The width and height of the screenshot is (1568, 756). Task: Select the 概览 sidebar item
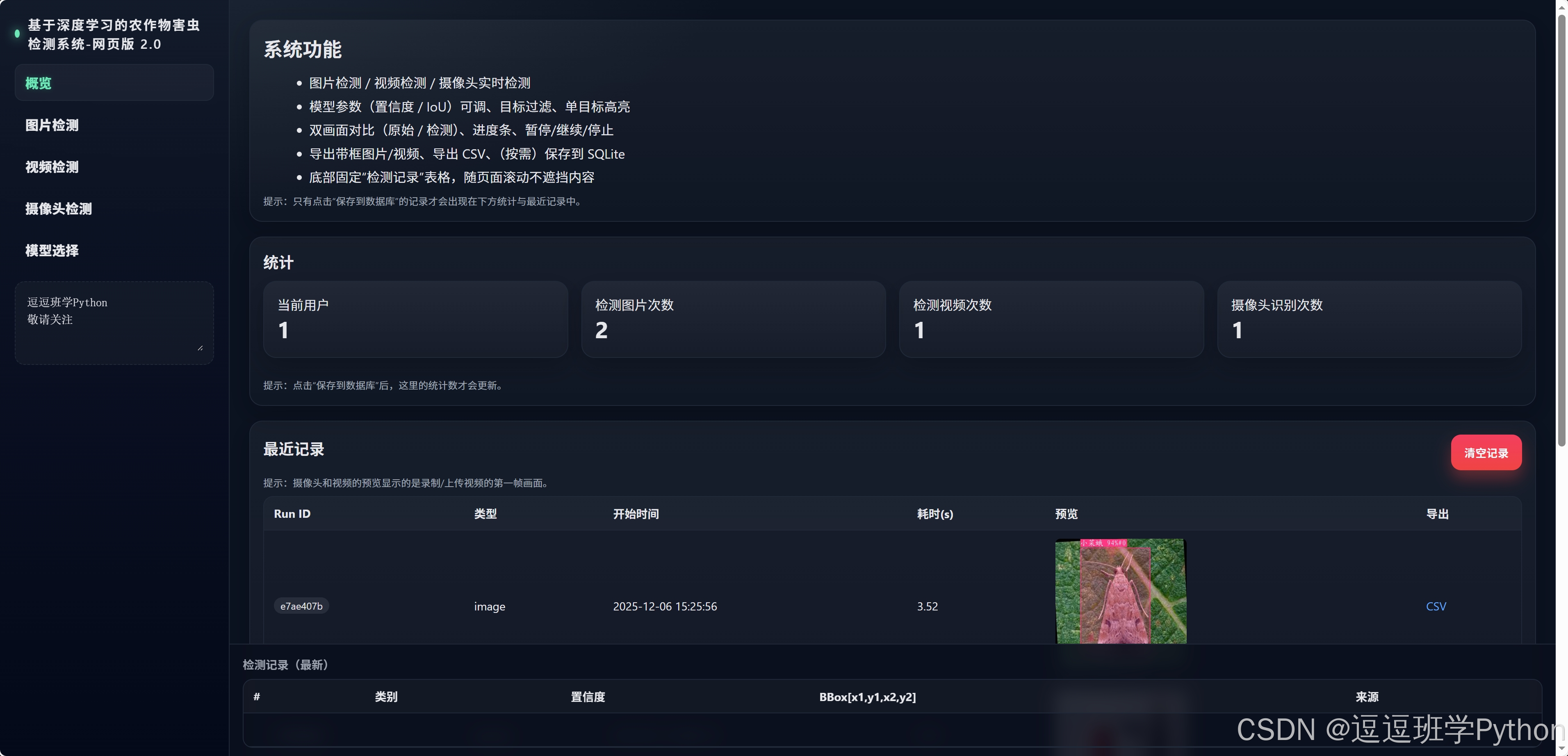click(x=114, y=83)
